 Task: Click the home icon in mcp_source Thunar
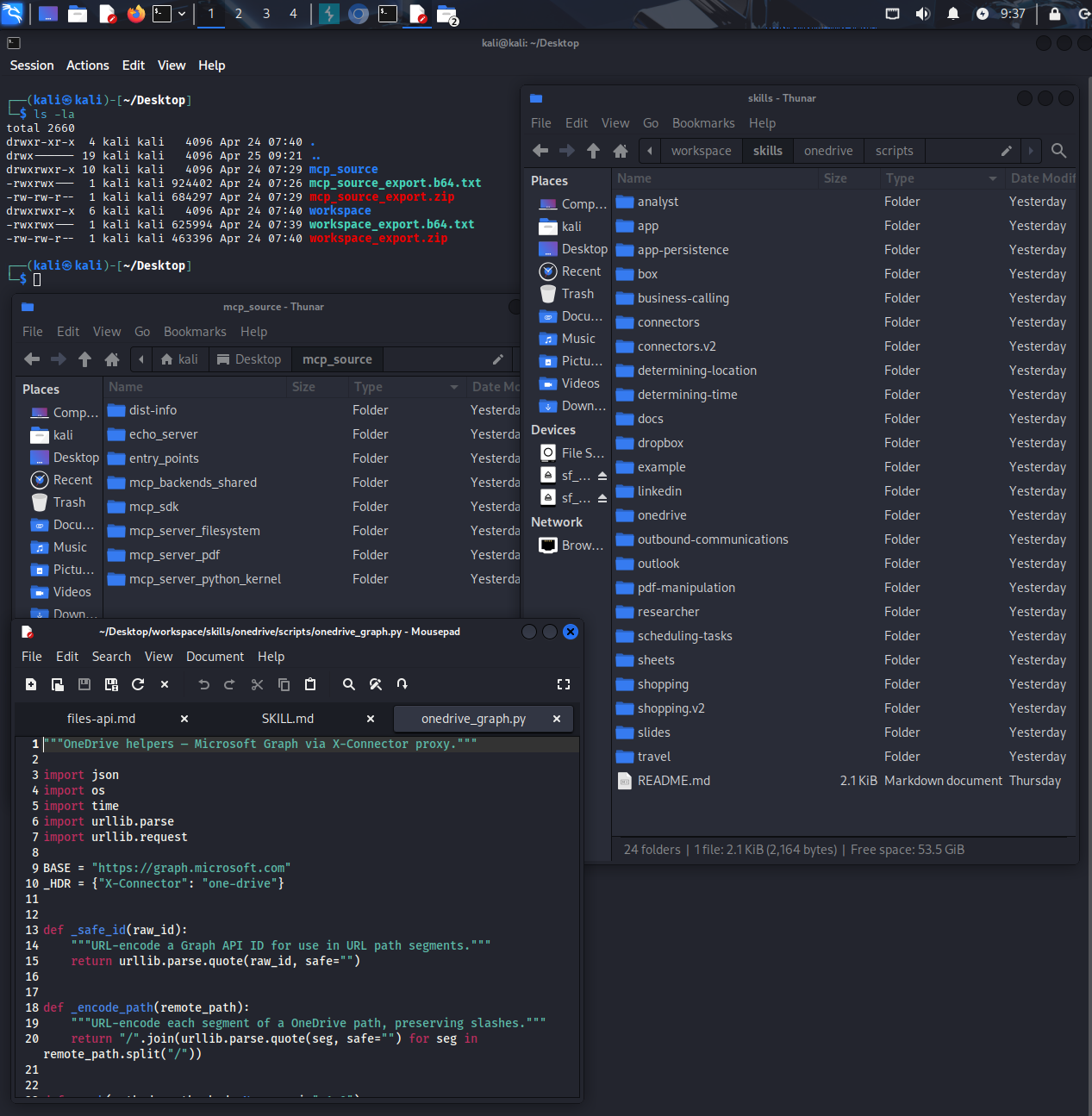pos(112,359)
